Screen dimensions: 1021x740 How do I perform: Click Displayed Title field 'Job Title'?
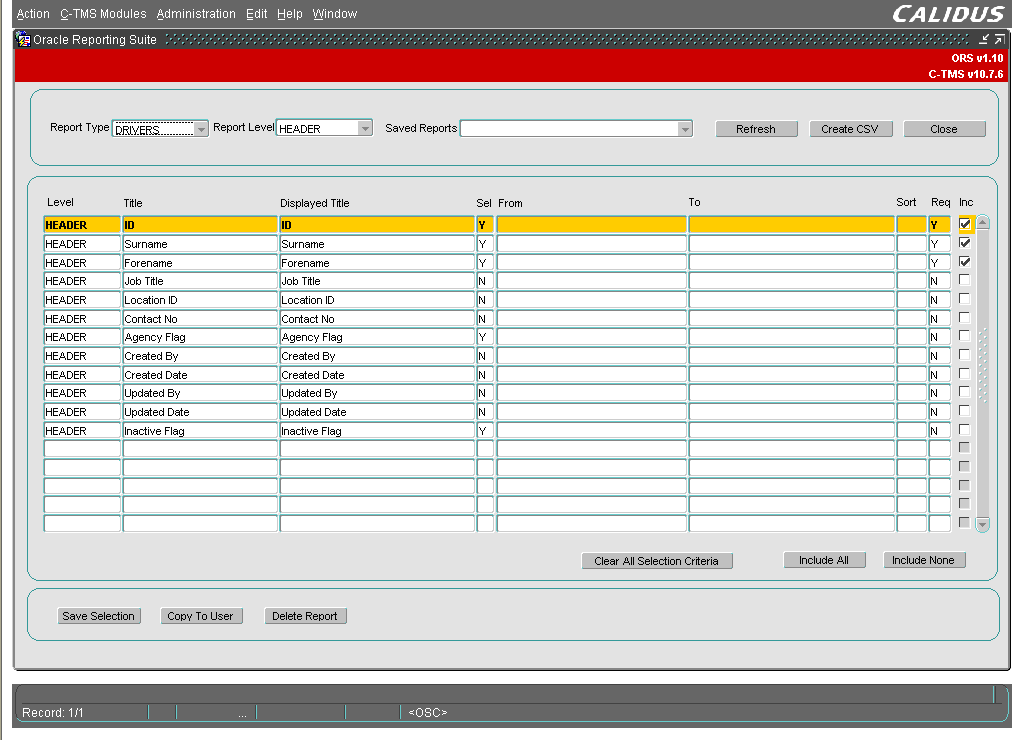[376, 281]
